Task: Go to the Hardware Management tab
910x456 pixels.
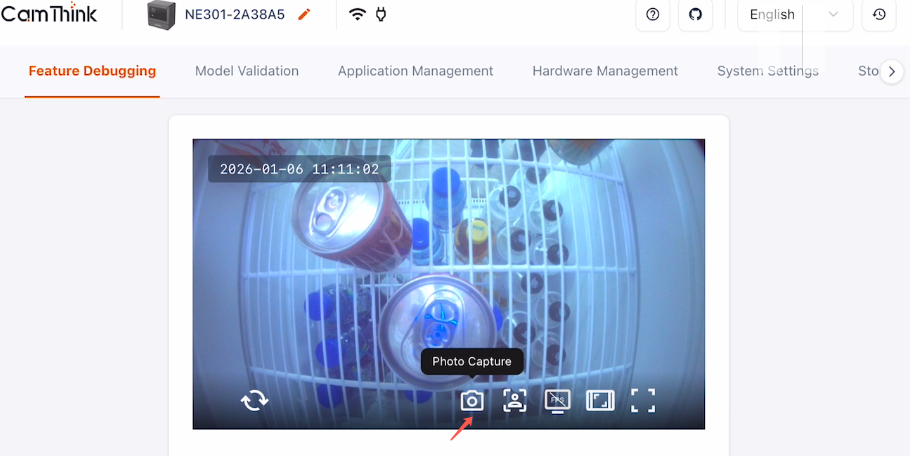Action: (x=605, y=71)
